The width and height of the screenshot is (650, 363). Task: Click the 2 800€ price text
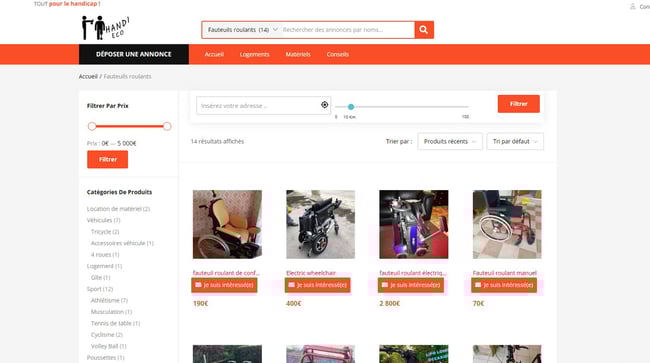click(x=390, y=303)
